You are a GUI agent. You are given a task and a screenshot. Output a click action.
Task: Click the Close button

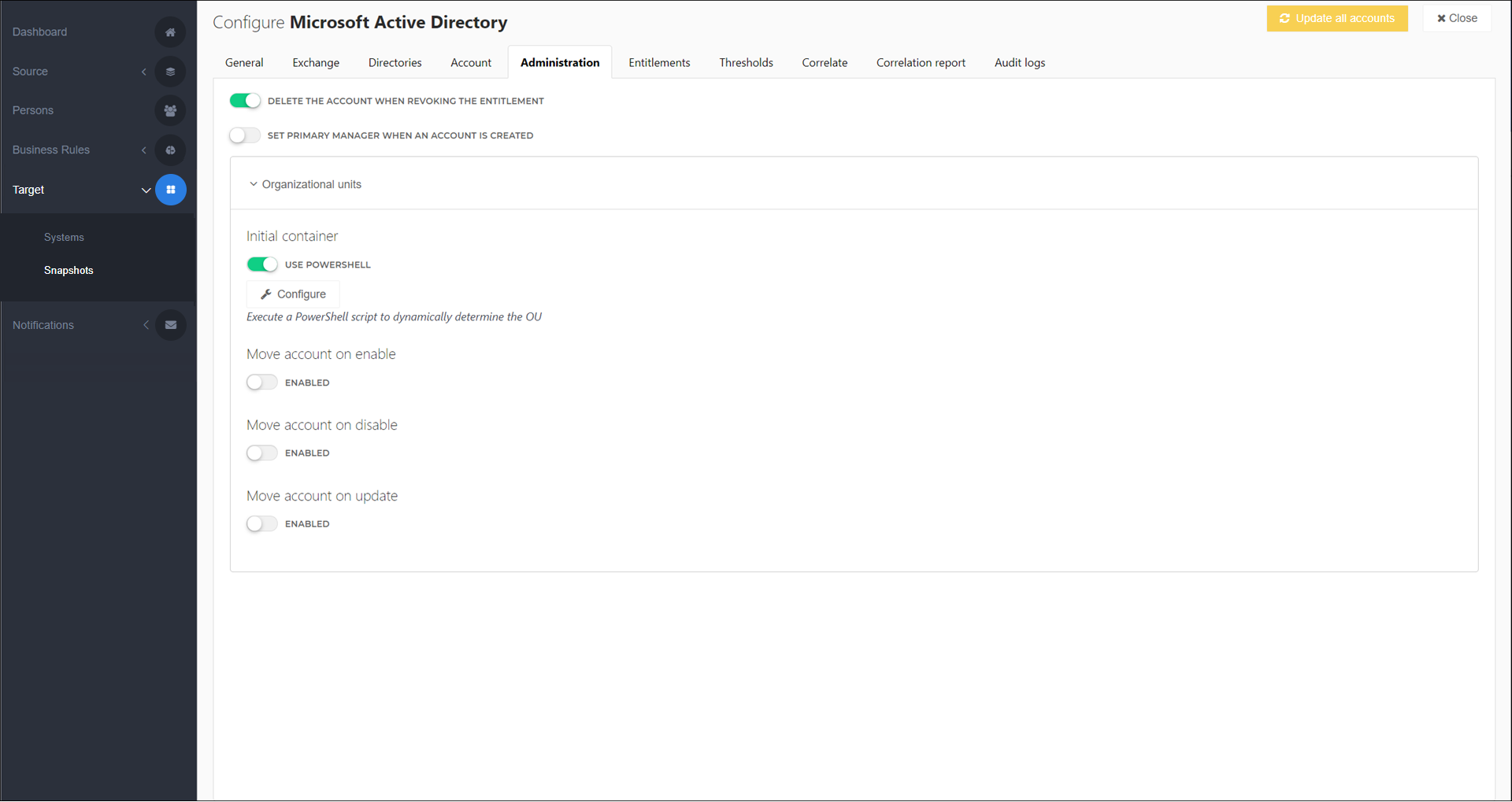click(1457, 18)
